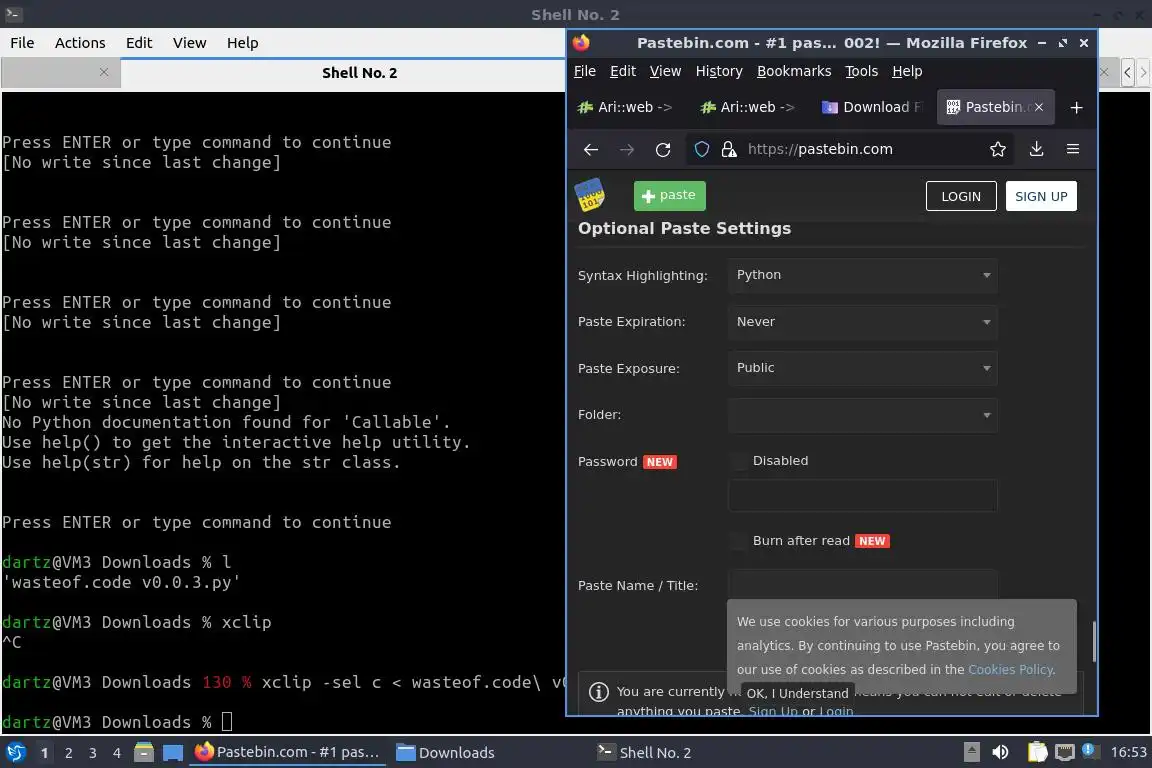This screenshot has width=1152, height=768.
Task: Click the password input field
Action: click(x=863, y=496)
